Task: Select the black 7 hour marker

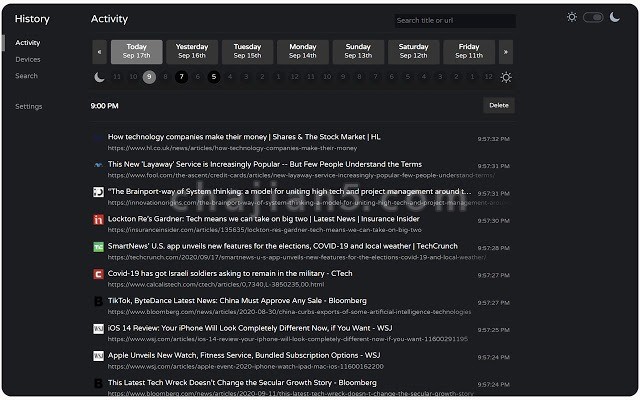Action: pos(182,77)
